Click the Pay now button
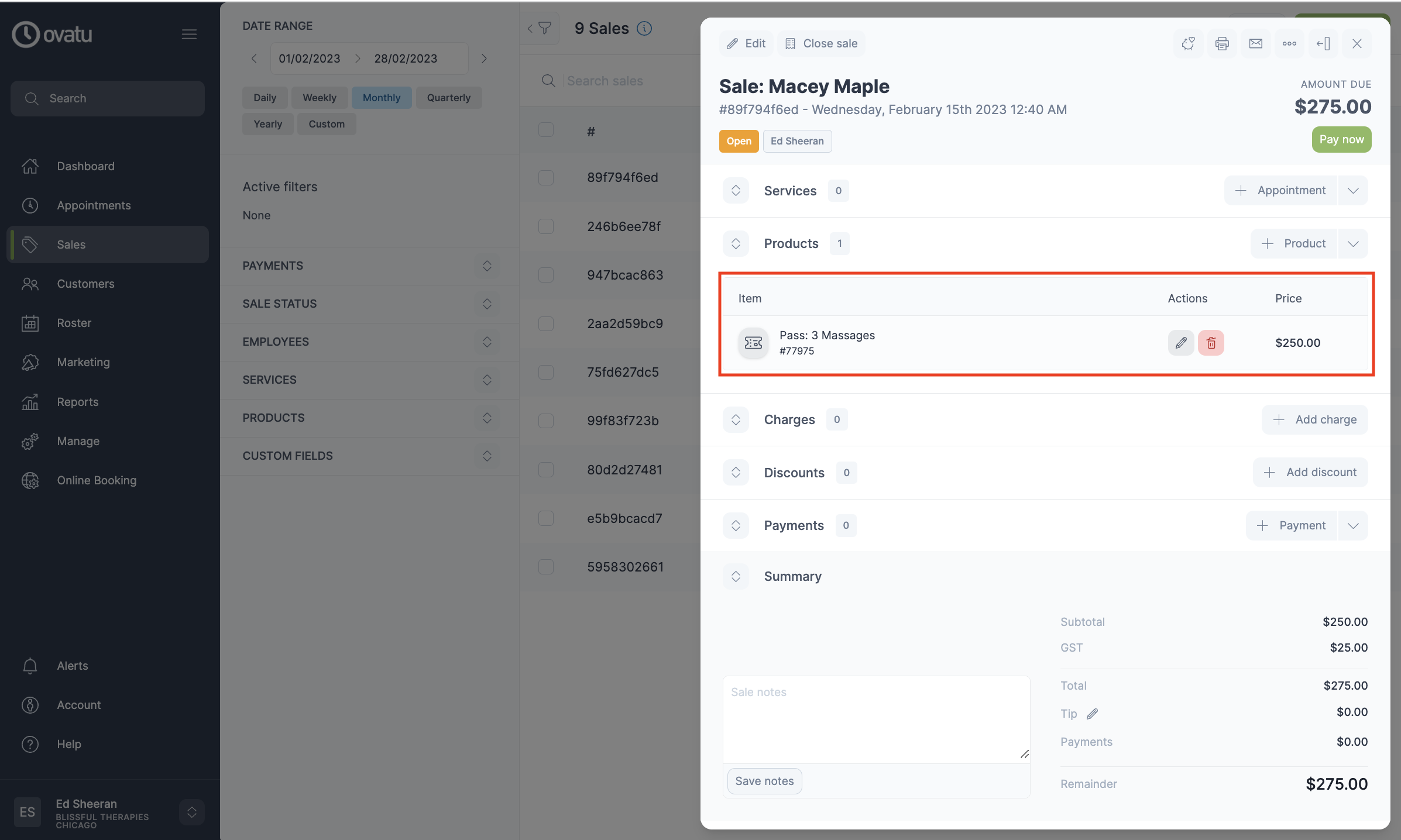Image resolution: width=1401 pixels, height=840 pixels. point(1341,139)
